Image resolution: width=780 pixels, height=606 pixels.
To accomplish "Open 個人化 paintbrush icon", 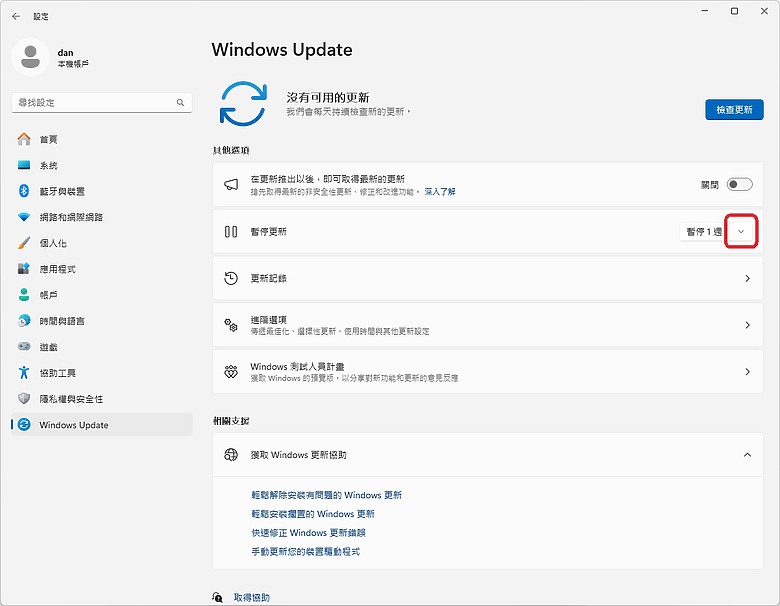I will click(24, 243).
